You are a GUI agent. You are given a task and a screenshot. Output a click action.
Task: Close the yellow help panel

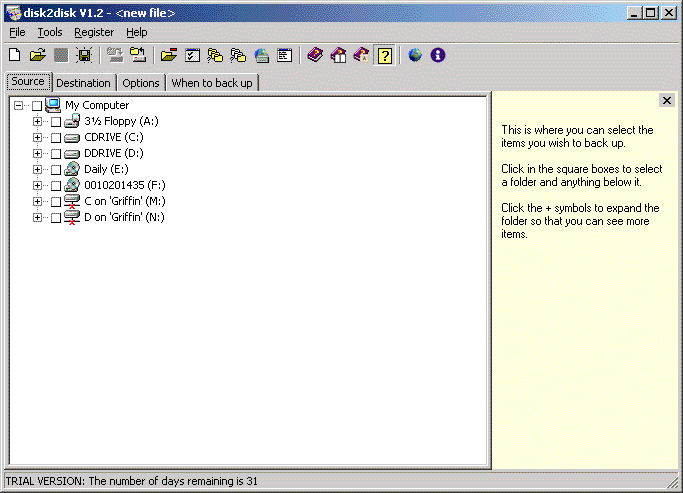coord(666,101)
